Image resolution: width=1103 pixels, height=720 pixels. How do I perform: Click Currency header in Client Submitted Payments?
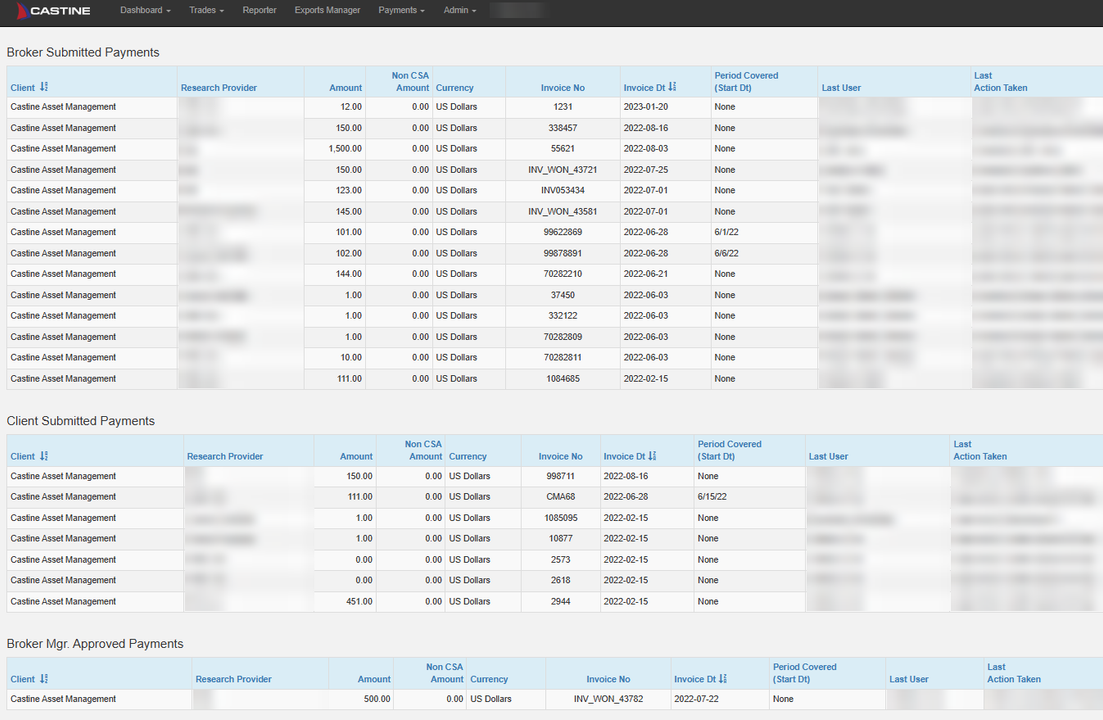tap(468, 457)
